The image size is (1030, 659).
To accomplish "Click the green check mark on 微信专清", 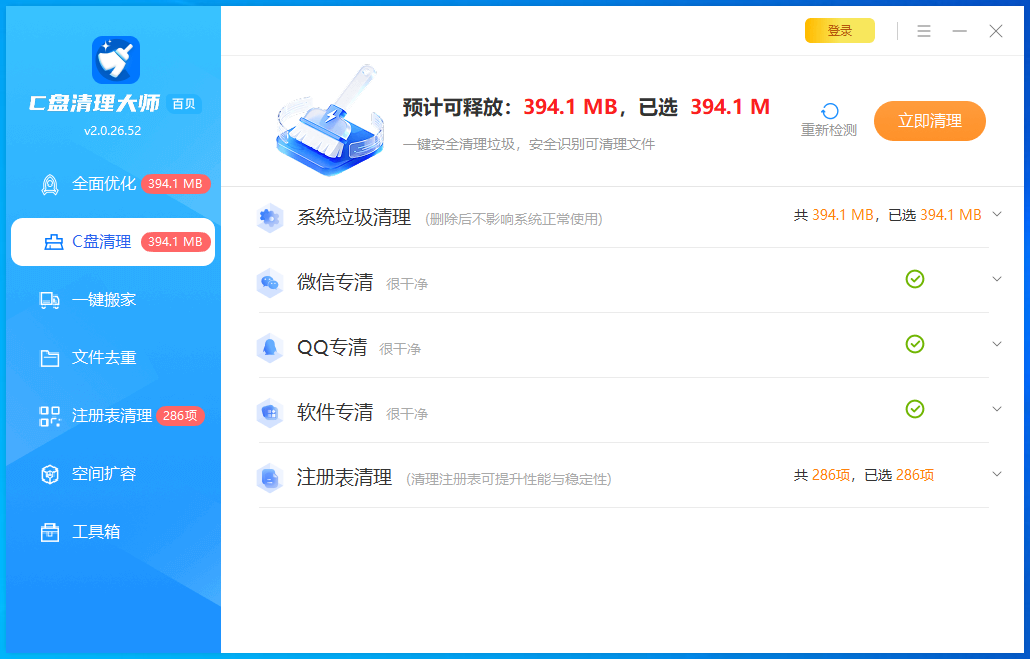I will [x=914, y=279].
